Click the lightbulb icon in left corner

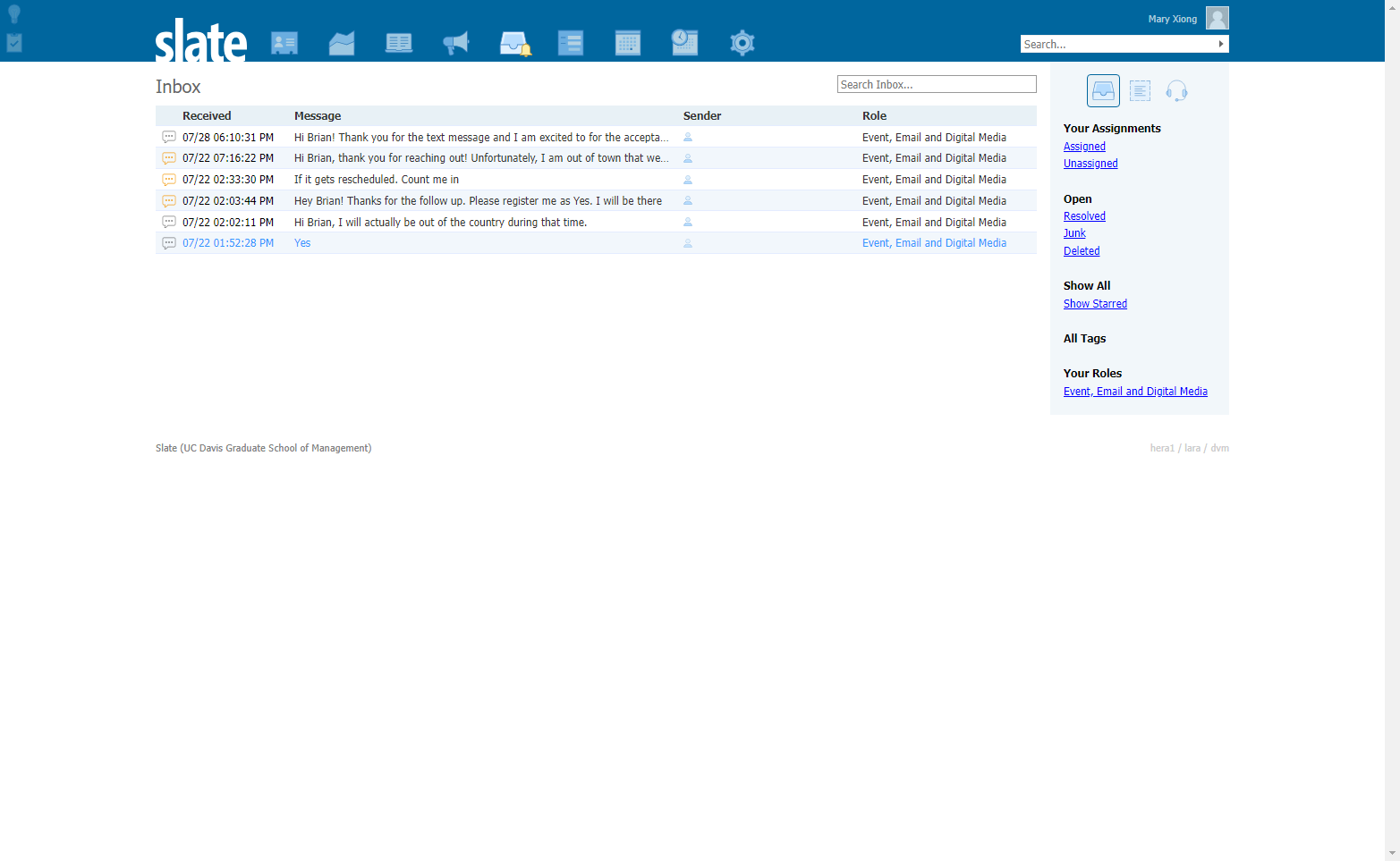coord(14,14)
